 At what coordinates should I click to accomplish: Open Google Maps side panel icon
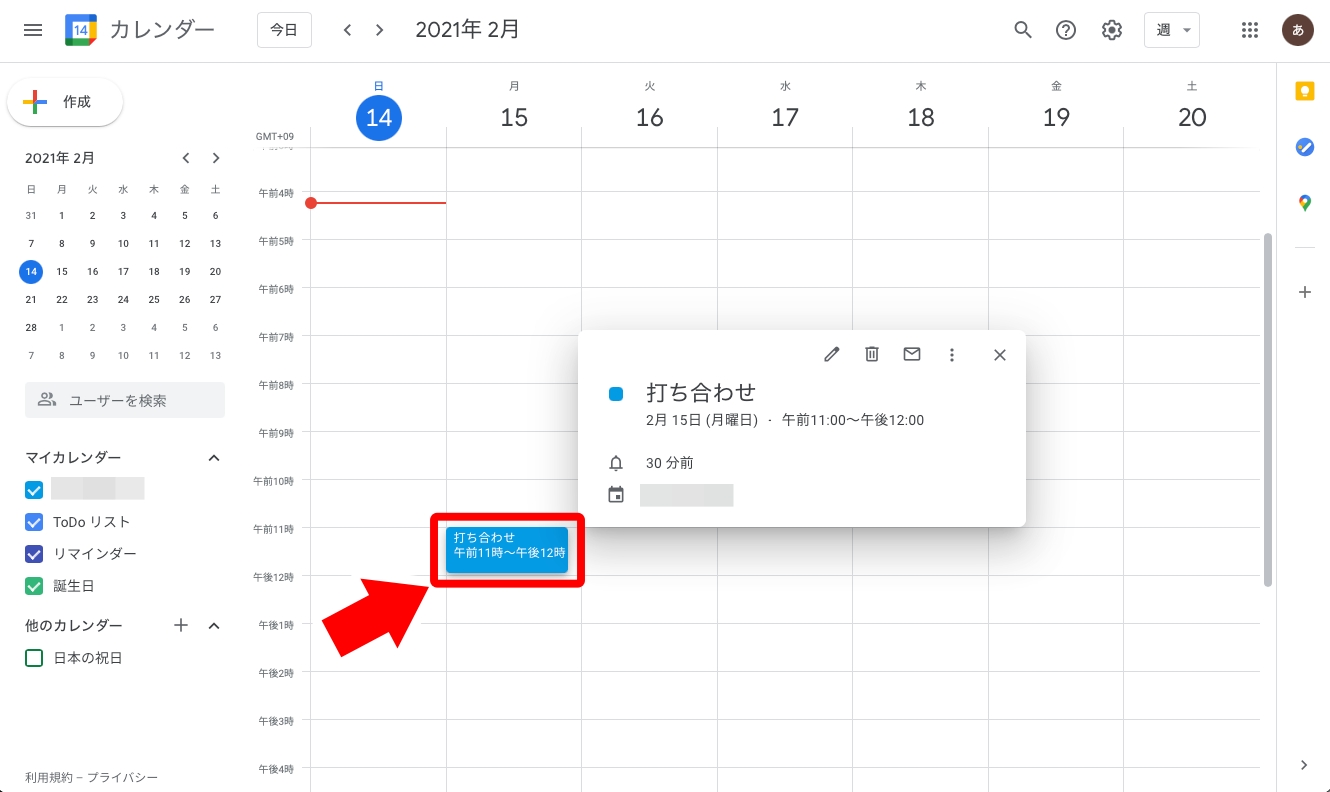(x=1304, y=203)
